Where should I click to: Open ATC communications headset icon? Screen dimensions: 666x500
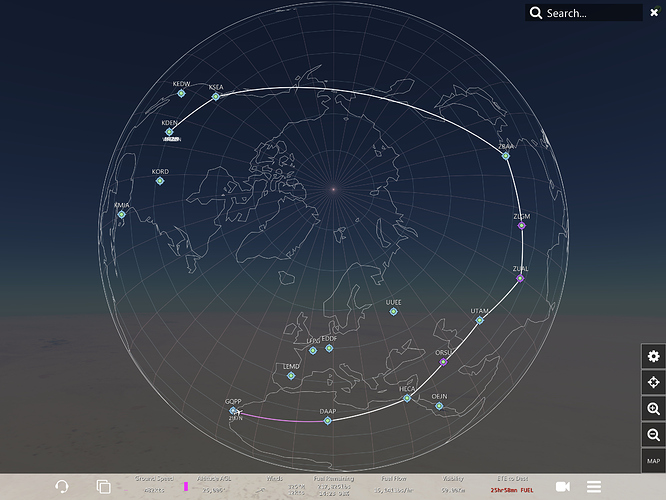coord(62,486)
